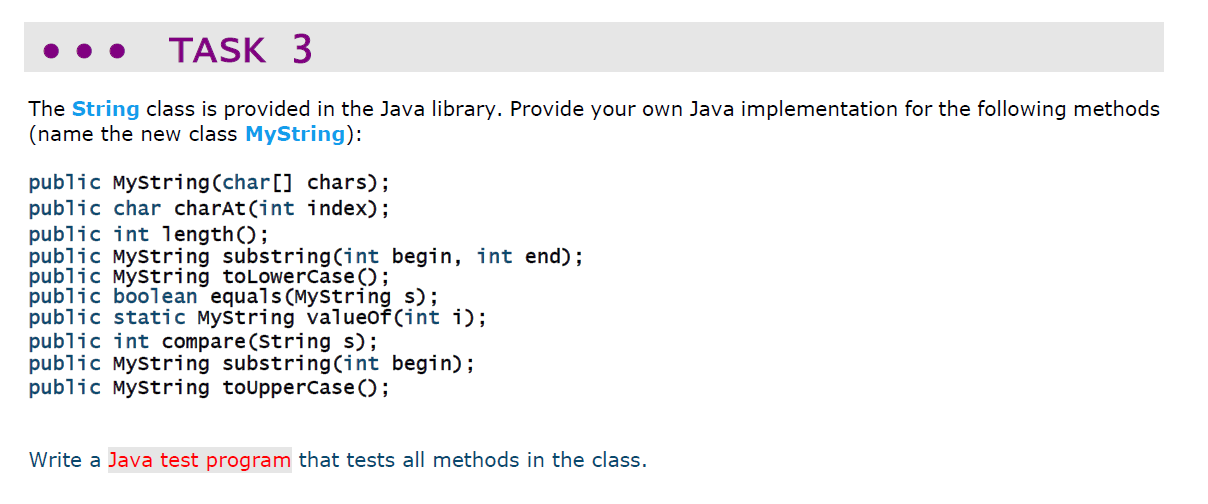Click the charAt(int index) method line
The image size is (1208, 504).
(209, 209)
